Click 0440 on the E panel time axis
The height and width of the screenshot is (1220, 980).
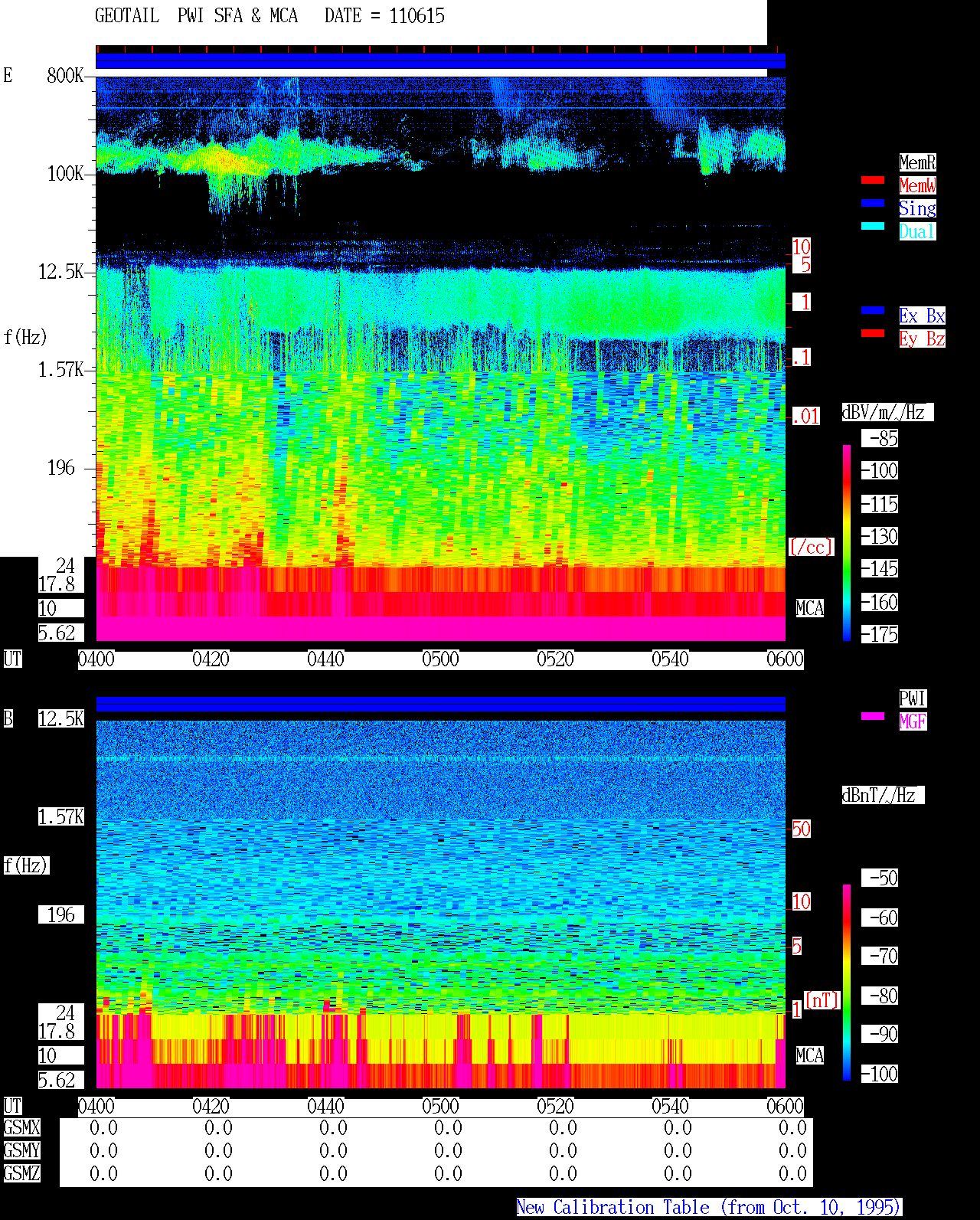(326, 659)
